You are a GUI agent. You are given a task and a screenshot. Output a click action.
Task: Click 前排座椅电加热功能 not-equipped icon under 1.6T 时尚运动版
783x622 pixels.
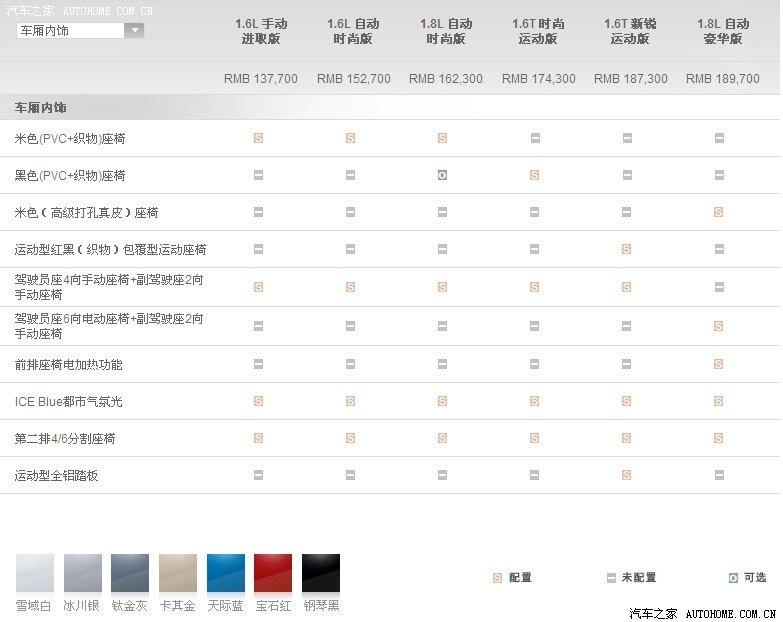coord(534,364)
